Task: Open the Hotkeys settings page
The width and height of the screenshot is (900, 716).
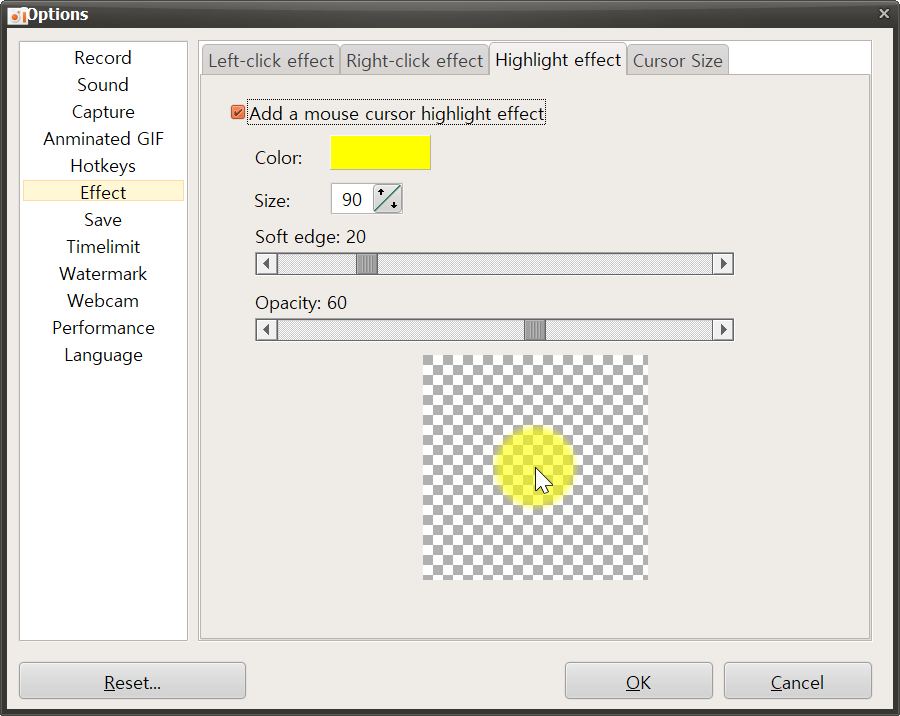Action: (102, 165)
